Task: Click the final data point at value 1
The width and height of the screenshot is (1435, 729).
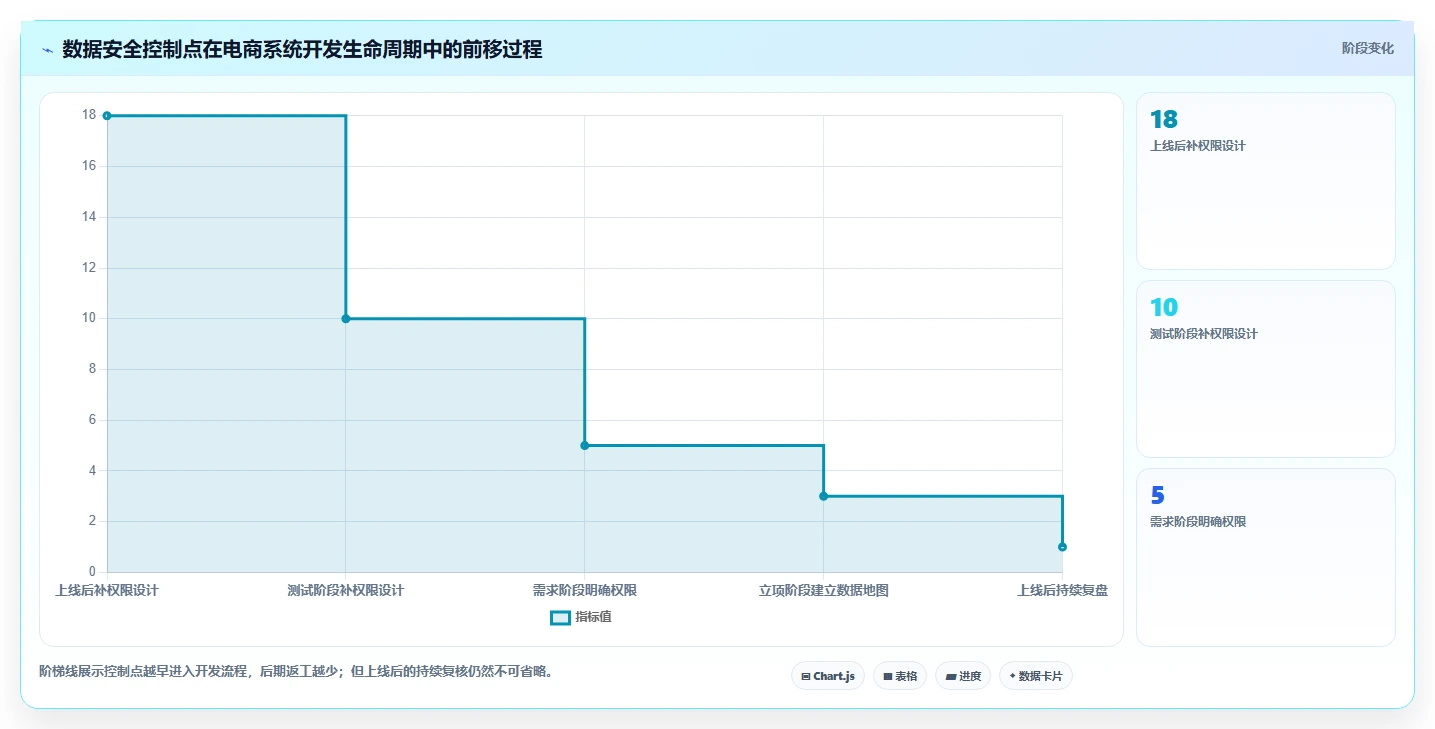Action: 1062,547
